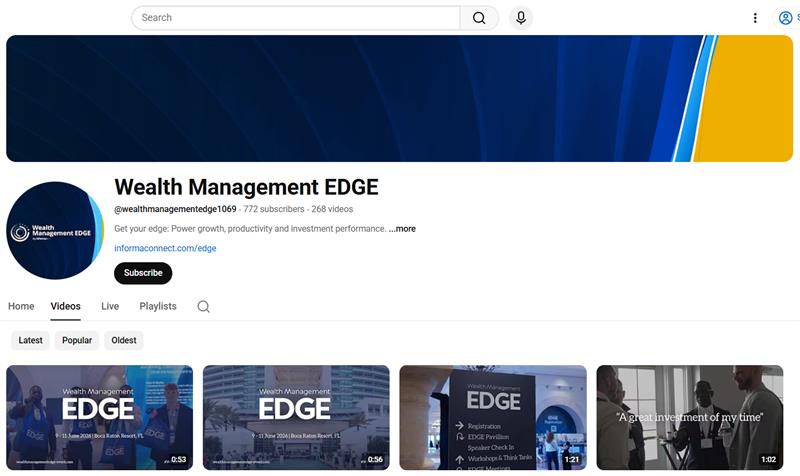Open the informaconnect.com/edge link

(165, 248)
